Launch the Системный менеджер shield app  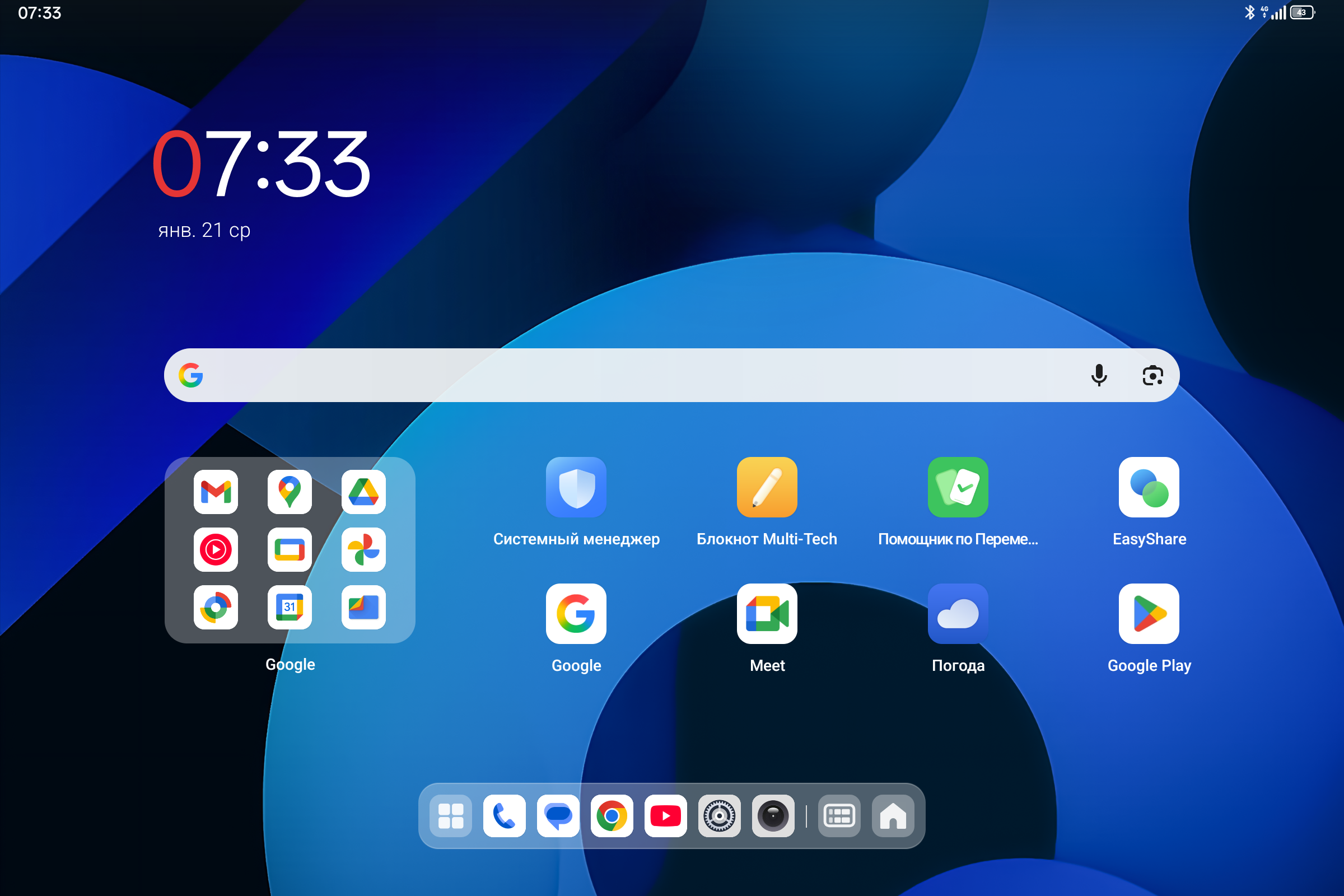point(576,487)
